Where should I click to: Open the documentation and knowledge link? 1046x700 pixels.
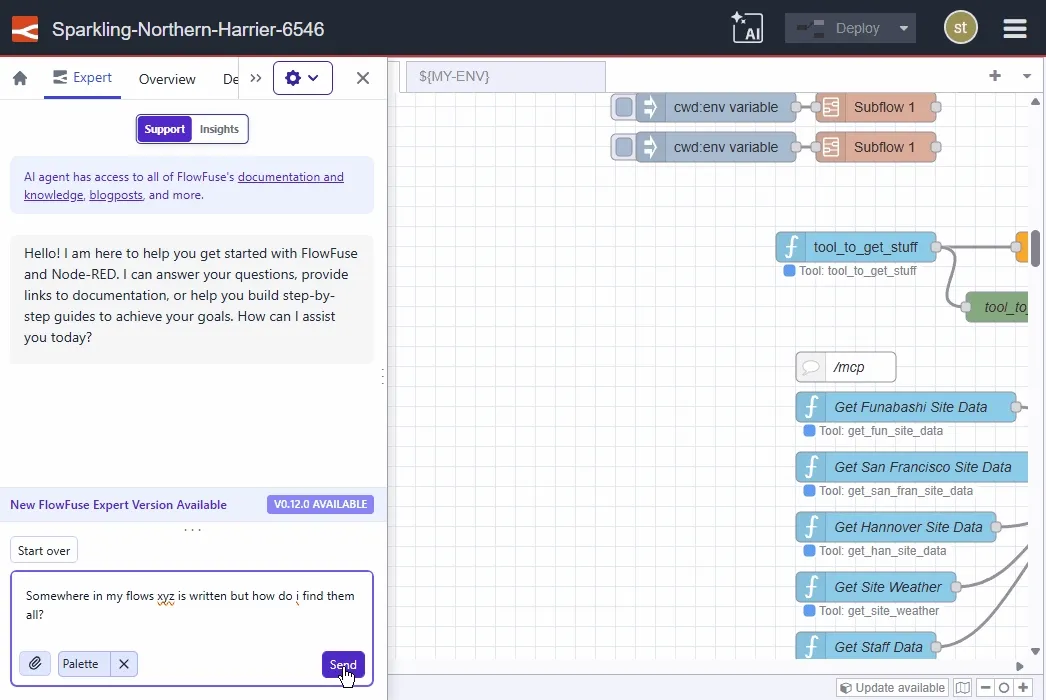click(290, 177)
